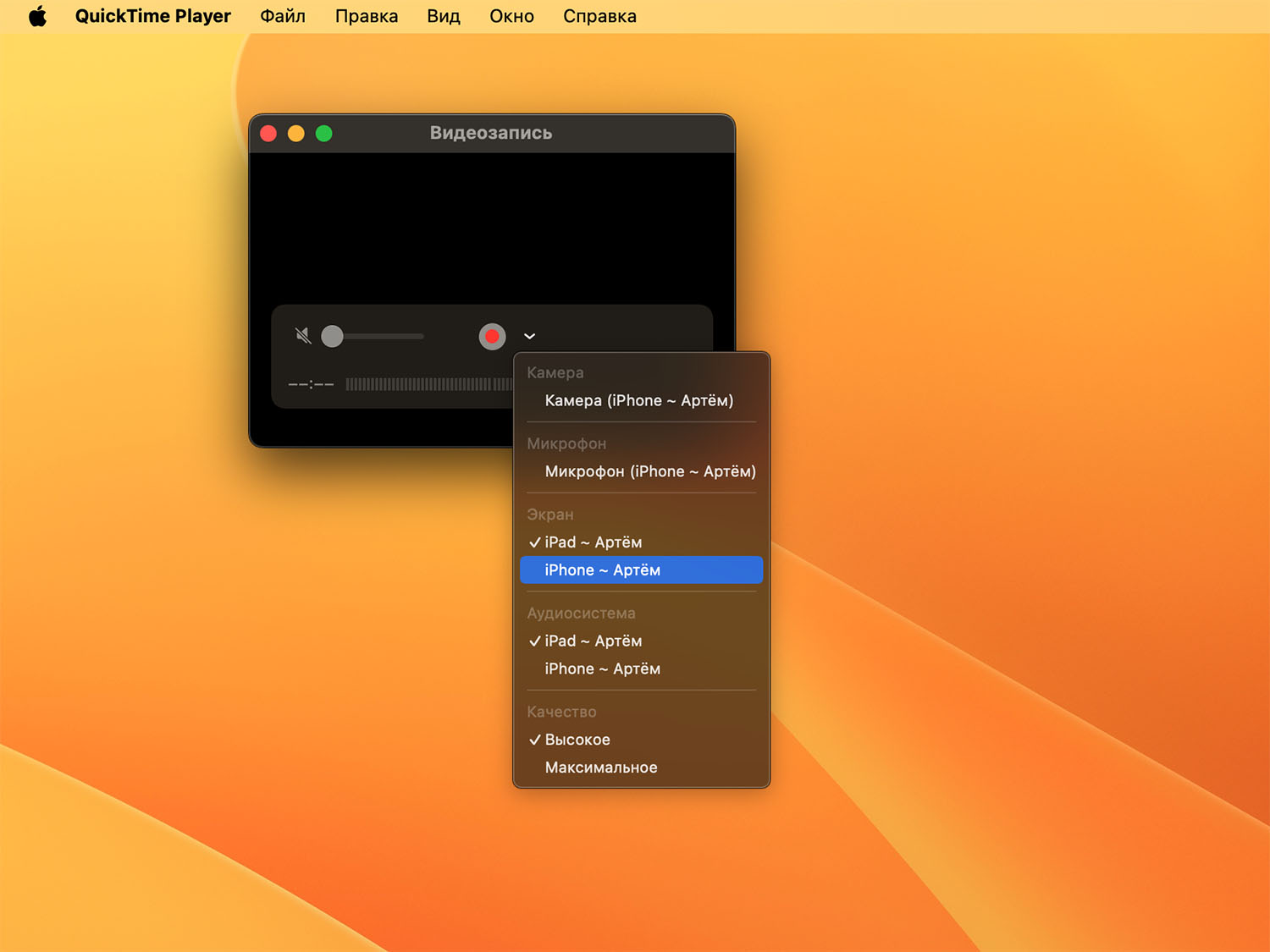The height and width of the screenshot is (952, 1270).
Task: Open the Apple menu
Action: pos(38,16)
